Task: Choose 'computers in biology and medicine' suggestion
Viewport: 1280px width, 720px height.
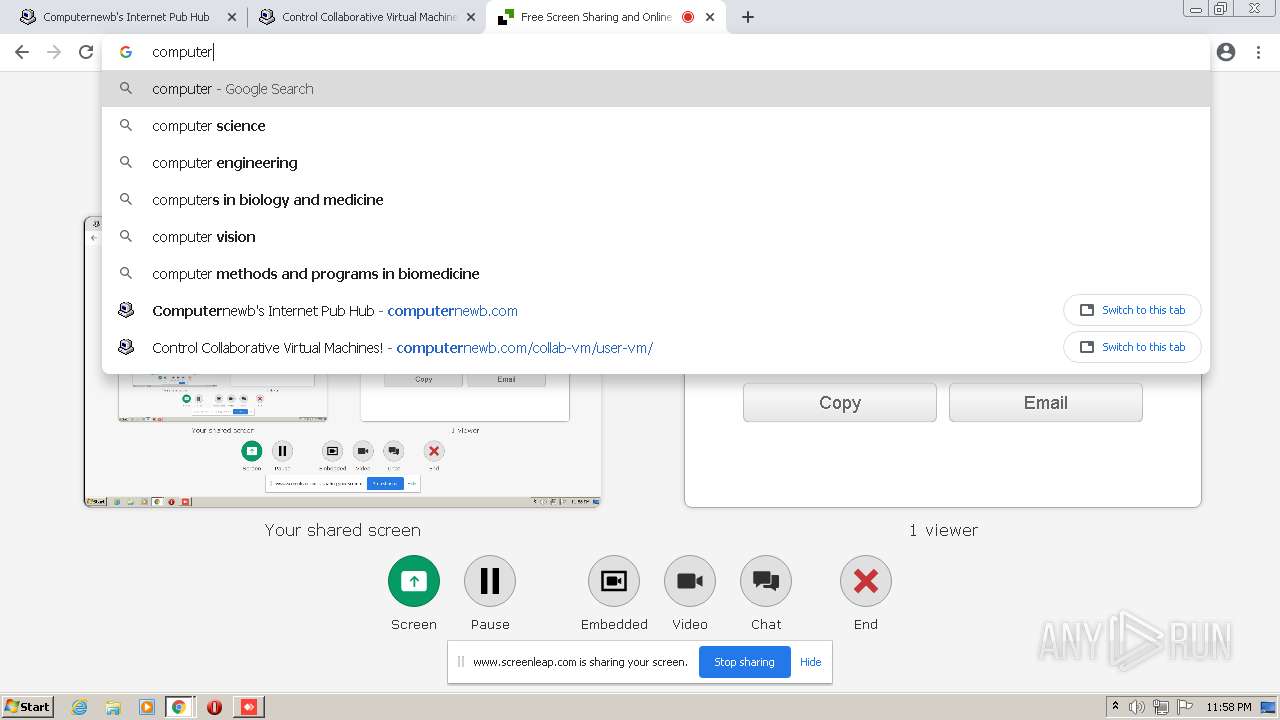Action: click(656, 200)
